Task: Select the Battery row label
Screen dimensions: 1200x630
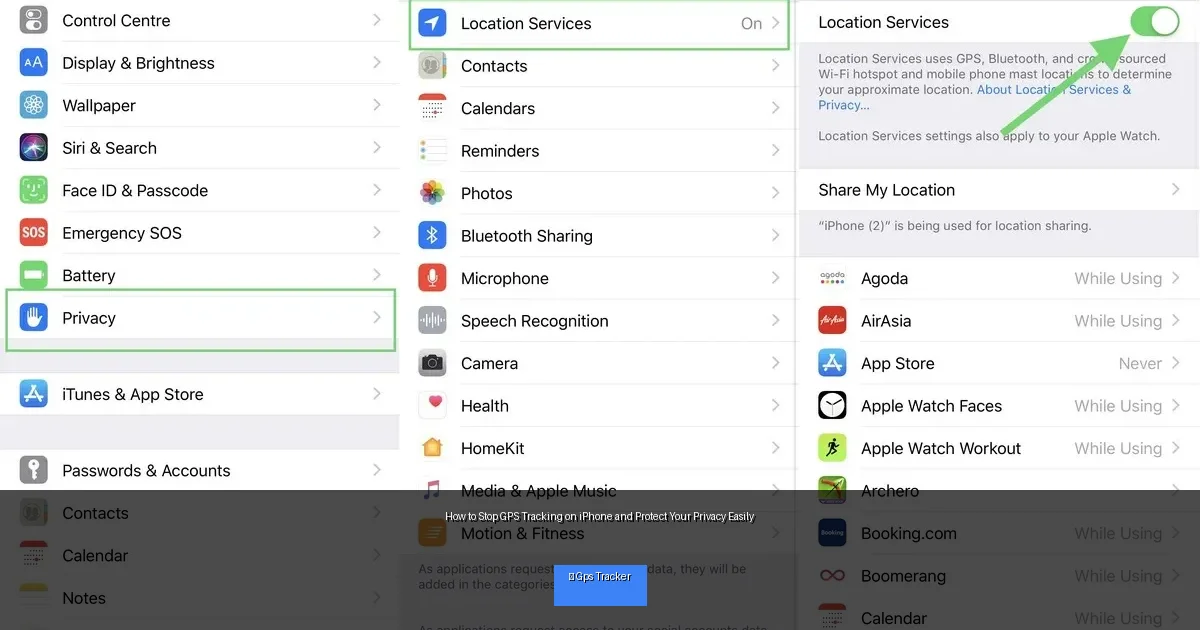Action: click(x=89, y=275)
